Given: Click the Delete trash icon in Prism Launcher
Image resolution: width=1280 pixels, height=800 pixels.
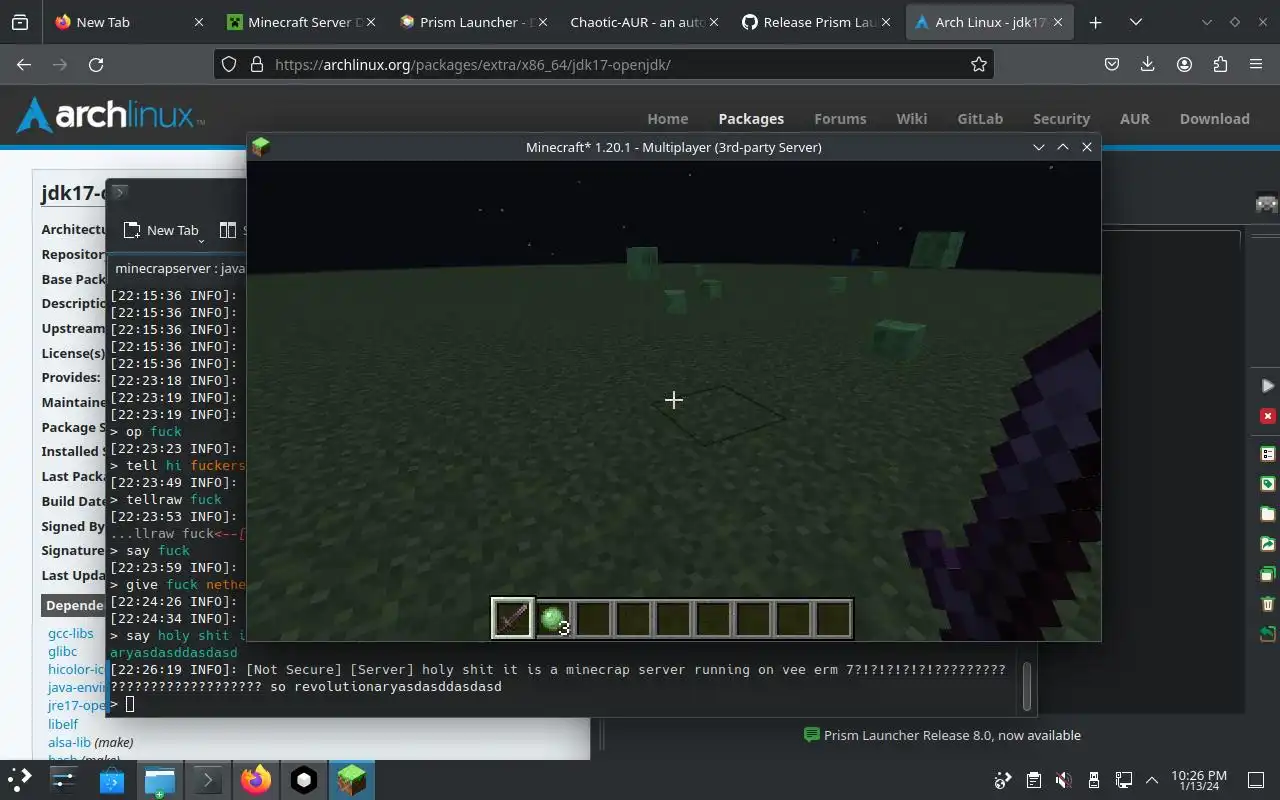Looking at the screenshot, I should click(x=1268, y=604).
